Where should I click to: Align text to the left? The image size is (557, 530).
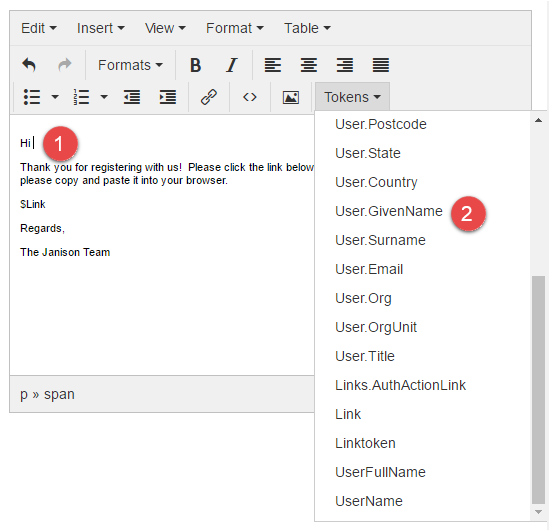273,65
